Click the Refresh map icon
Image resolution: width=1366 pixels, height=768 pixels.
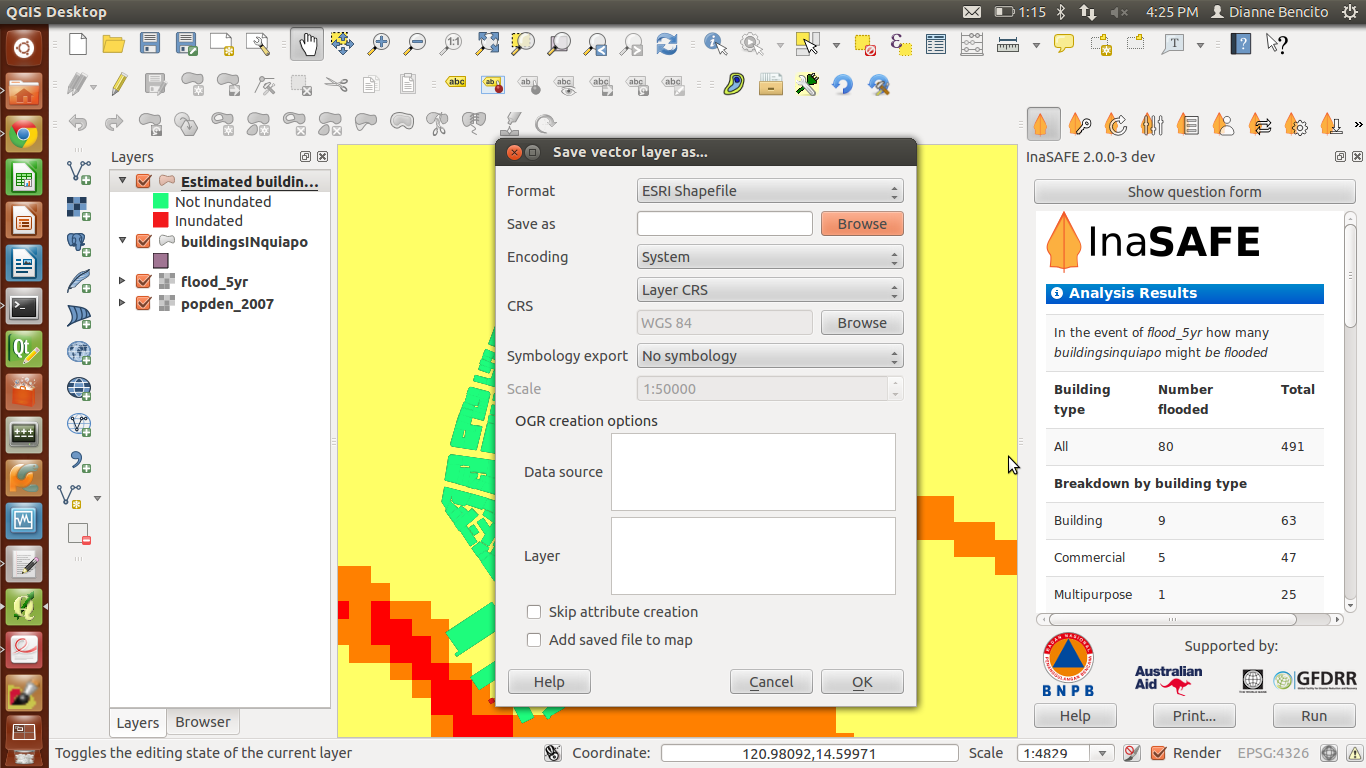[667, 44]
